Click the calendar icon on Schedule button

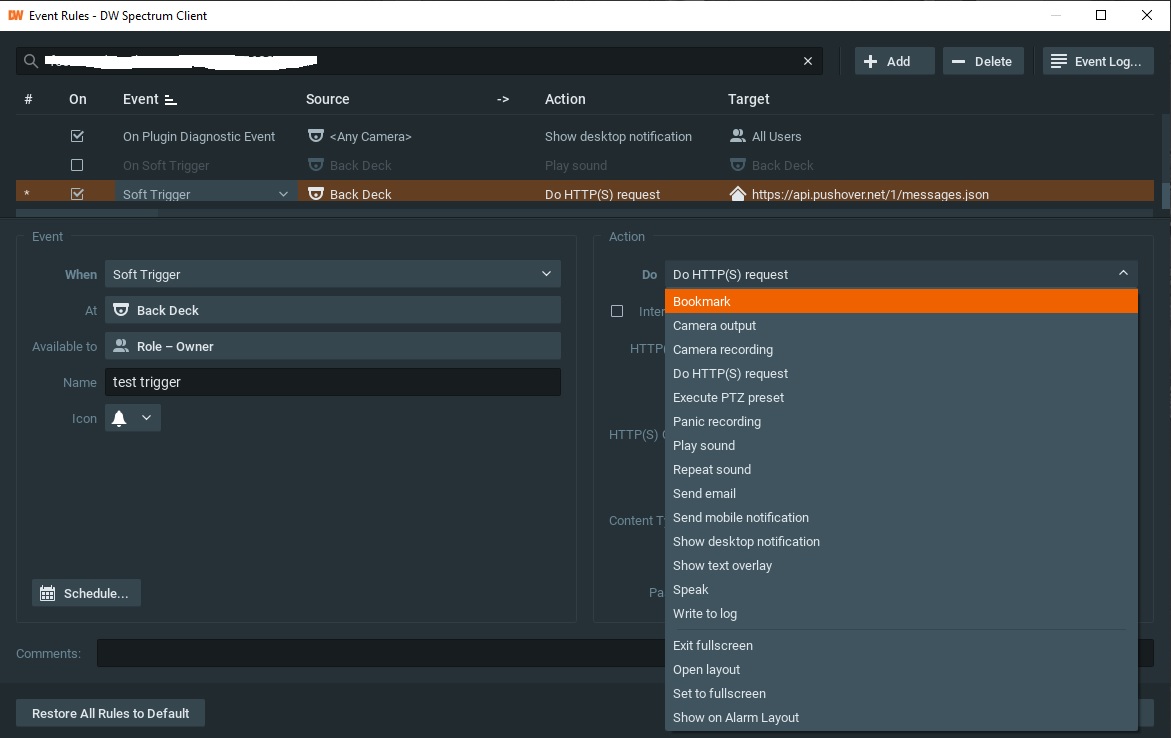(x=47, y=593)
